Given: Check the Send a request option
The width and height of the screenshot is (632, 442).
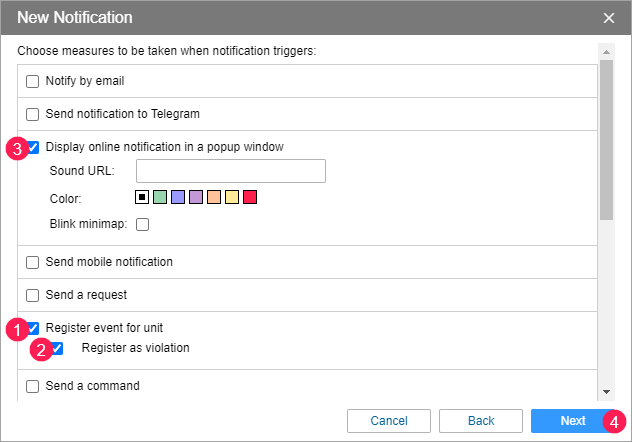Looking at the screenshot, I should coord(33,296).
